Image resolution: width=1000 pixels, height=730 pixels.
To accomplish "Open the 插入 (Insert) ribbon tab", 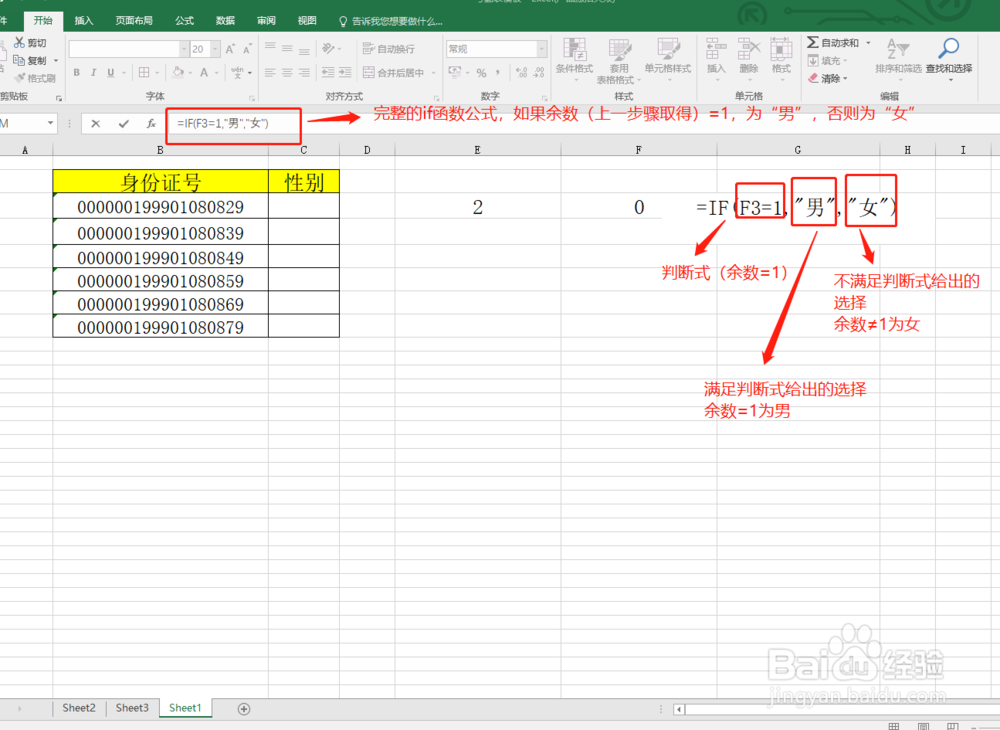I will click(84, 20).
